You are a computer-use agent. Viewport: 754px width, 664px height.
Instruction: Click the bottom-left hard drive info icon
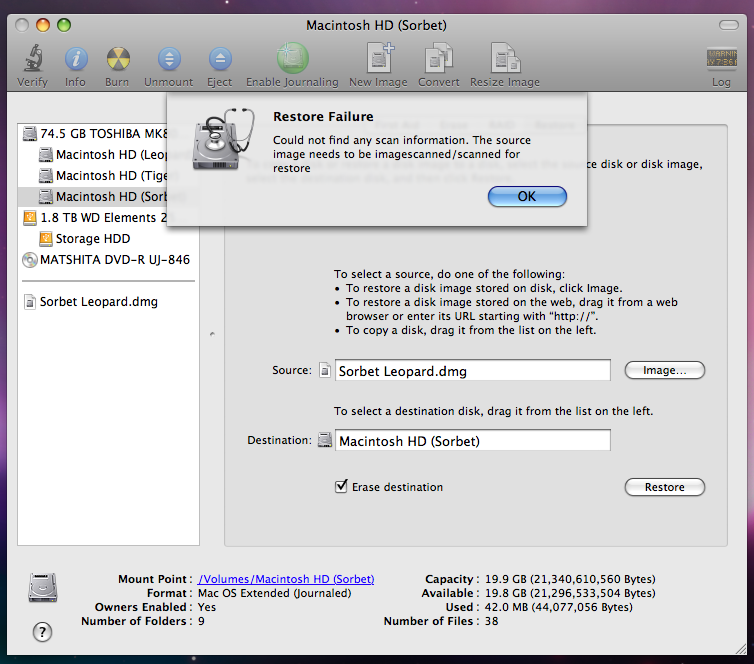[x=42, y=587]
